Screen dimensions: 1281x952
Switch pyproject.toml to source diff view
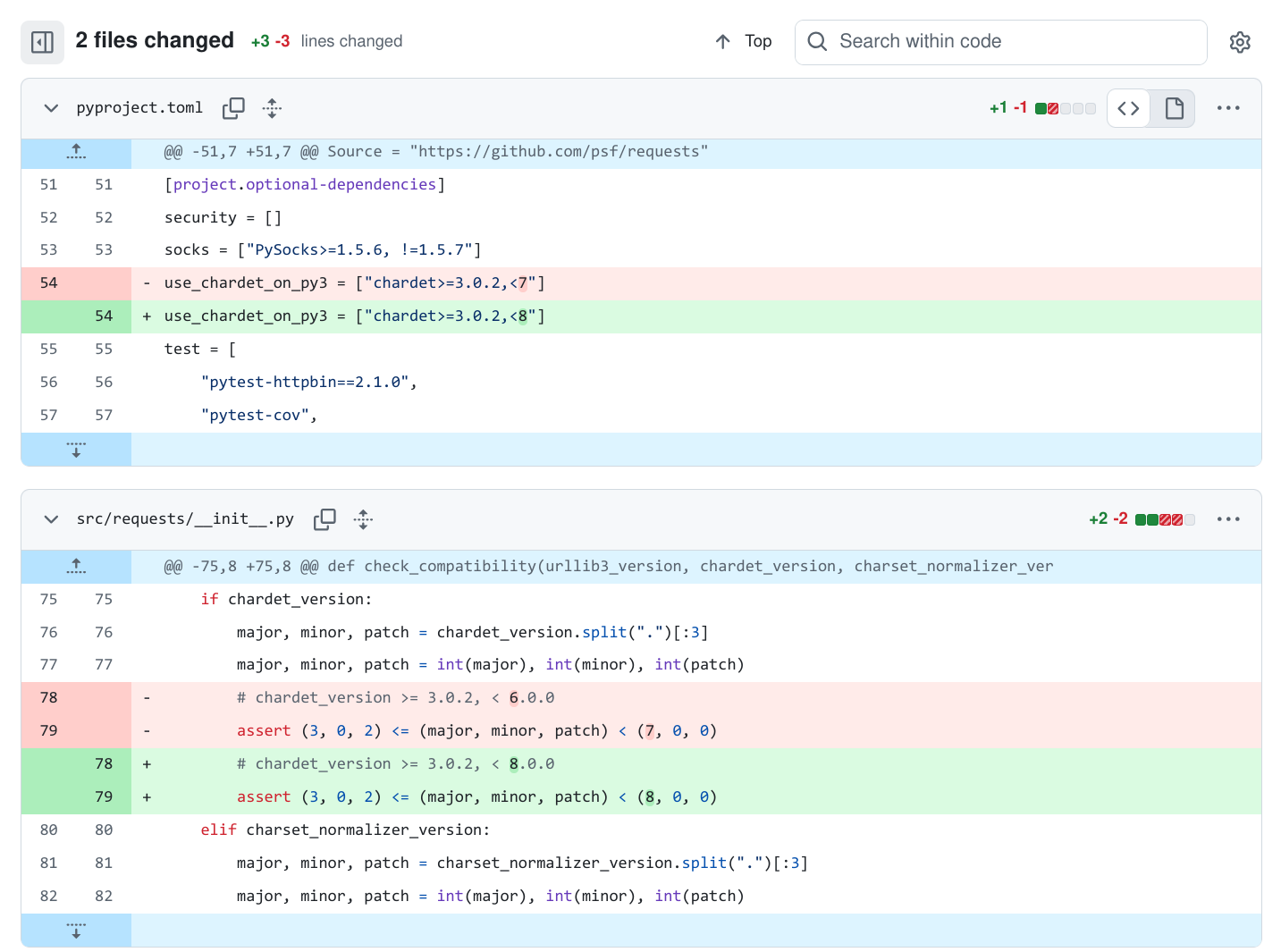1128,108
